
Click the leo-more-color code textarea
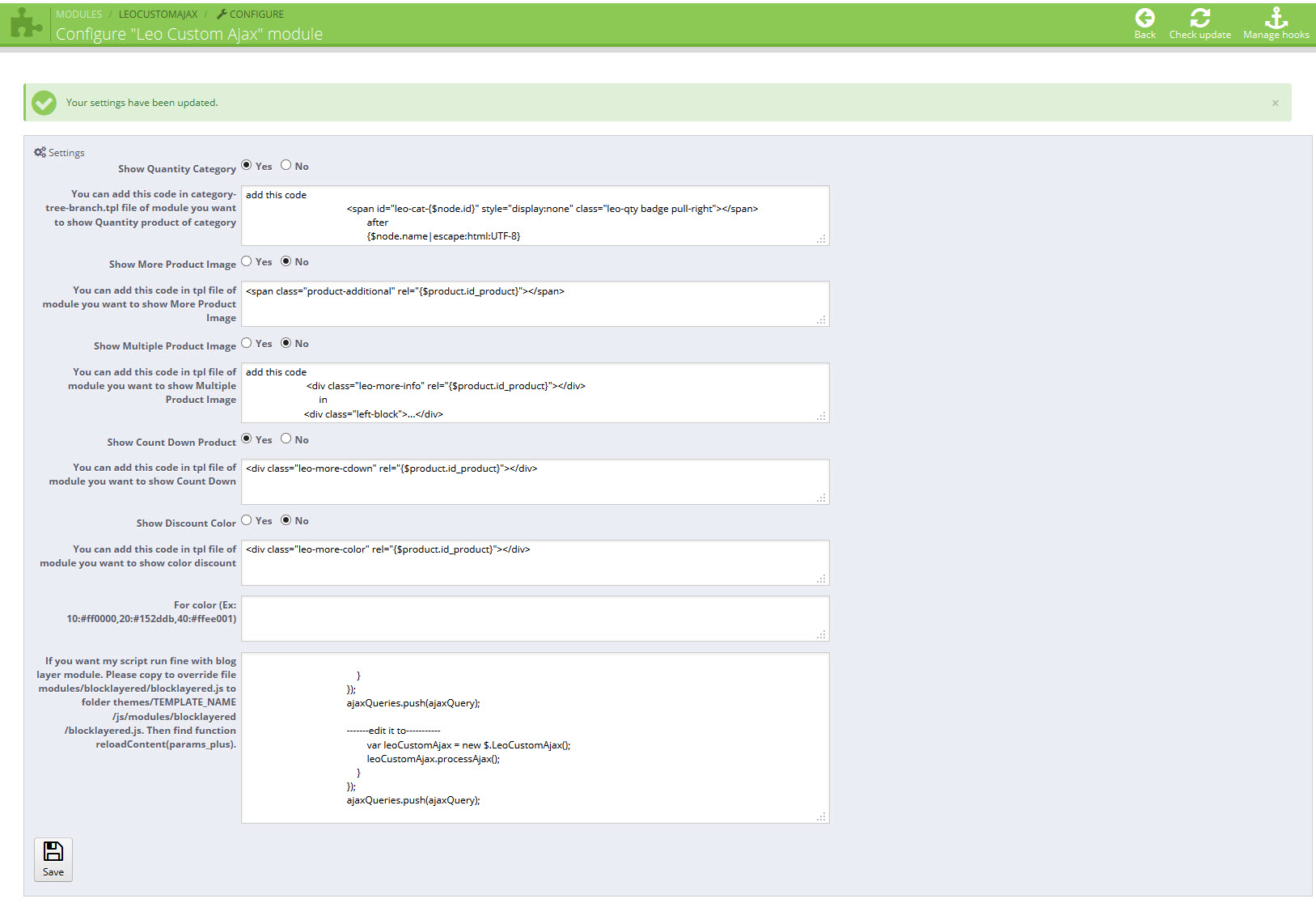pos(535,562)
